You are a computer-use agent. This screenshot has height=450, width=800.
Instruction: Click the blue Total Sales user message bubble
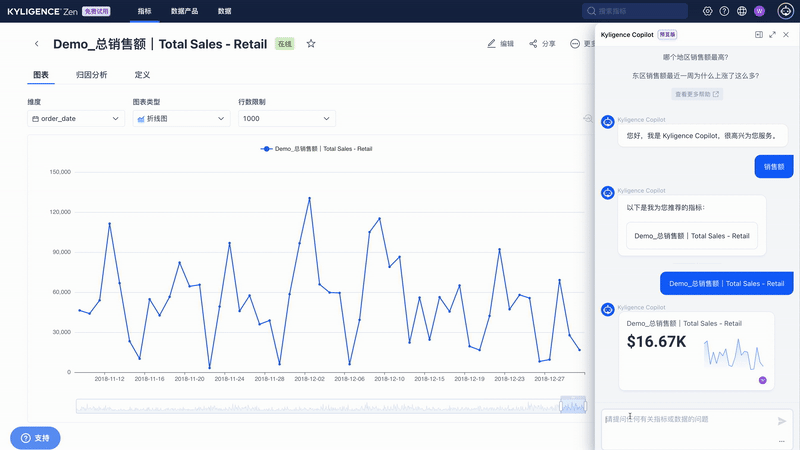(727, 284)
